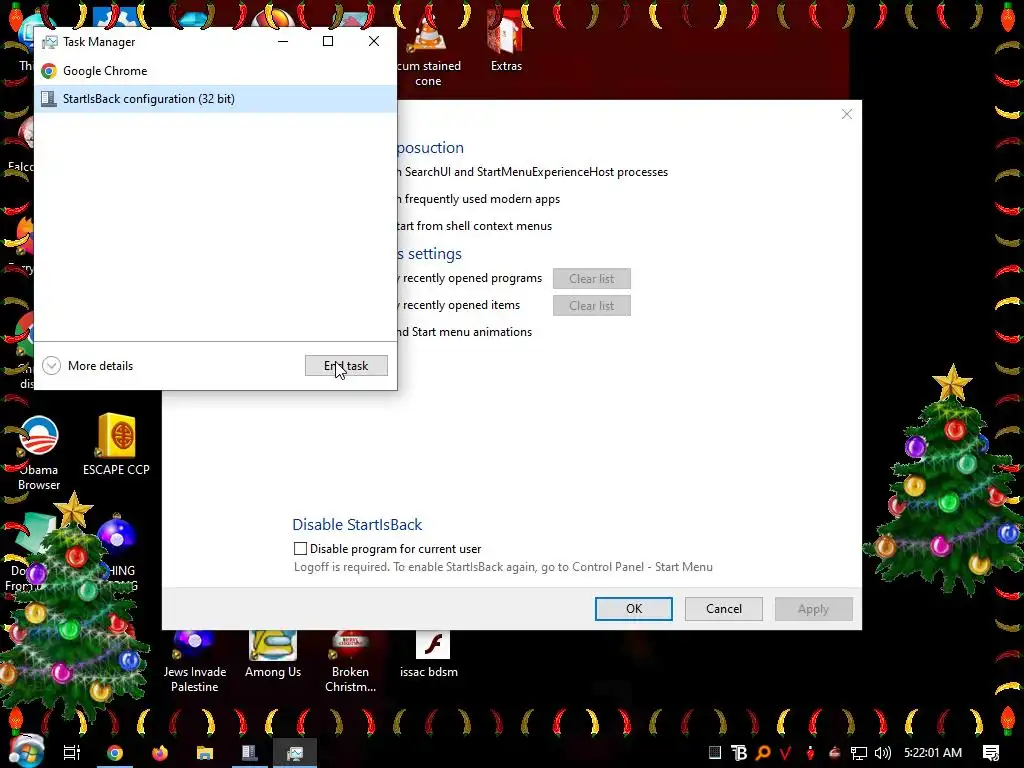Expand More details in Task Manager
Viewport: 1024px width, 768px height.
[88, 366]
